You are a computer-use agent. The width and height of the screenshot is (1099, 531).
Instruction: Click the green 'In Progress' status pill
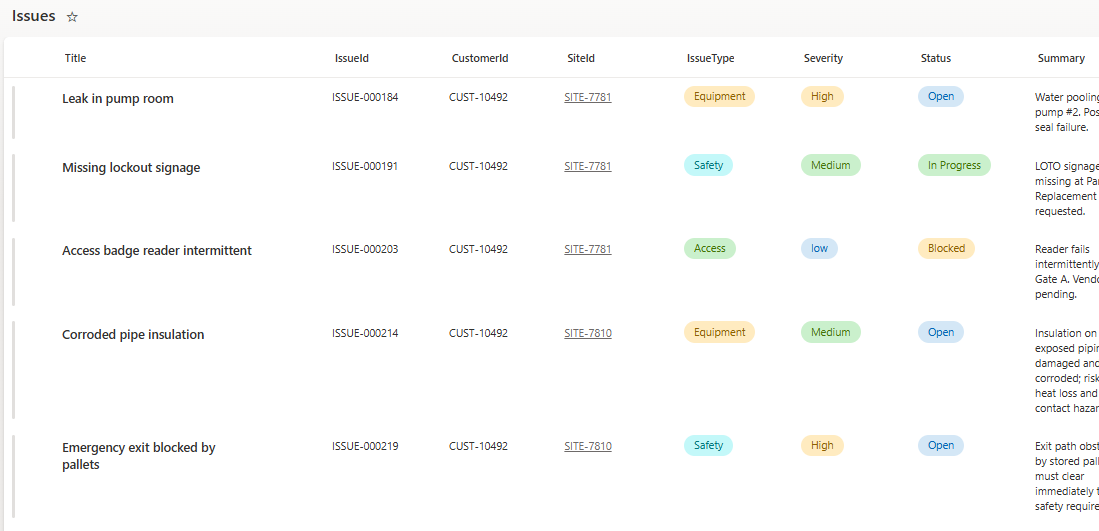(x=953, y=165)
